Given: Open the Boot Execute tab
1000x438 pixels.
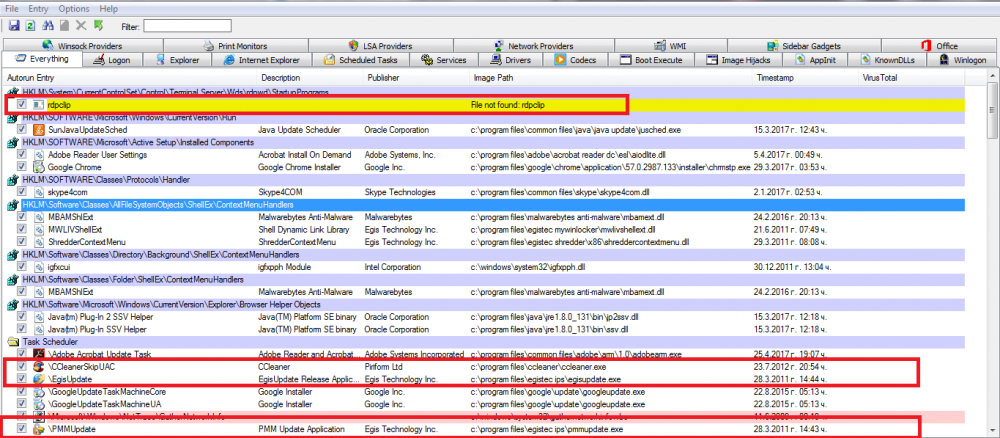Looking at the screenshot, I should click(651, 60).
